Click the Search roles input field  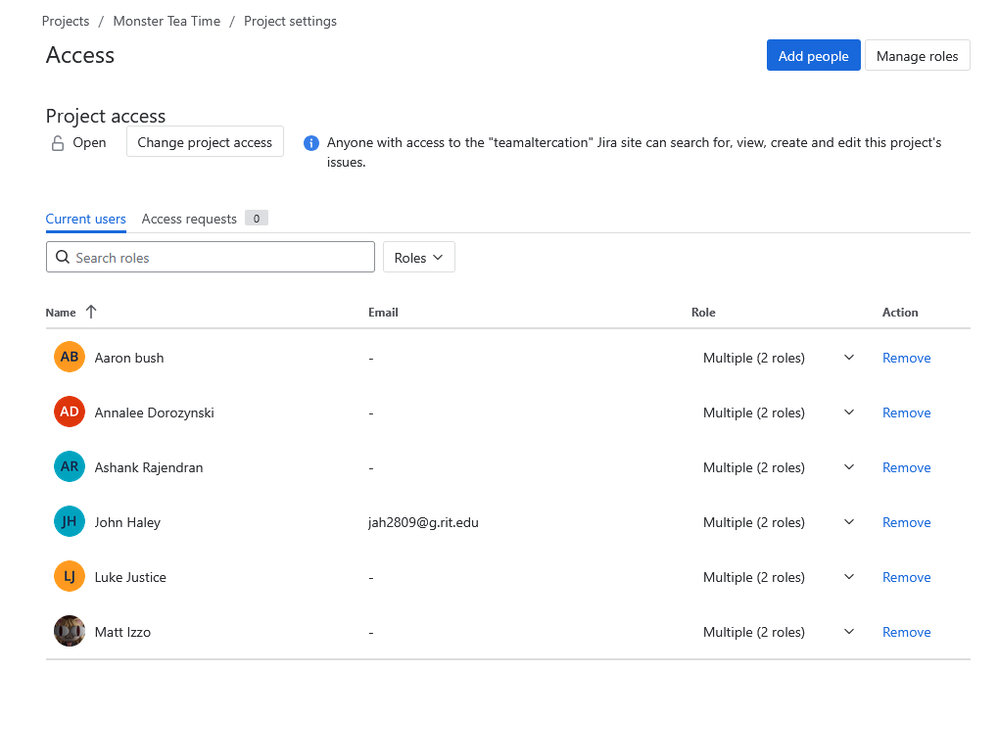tap(211, 257)
